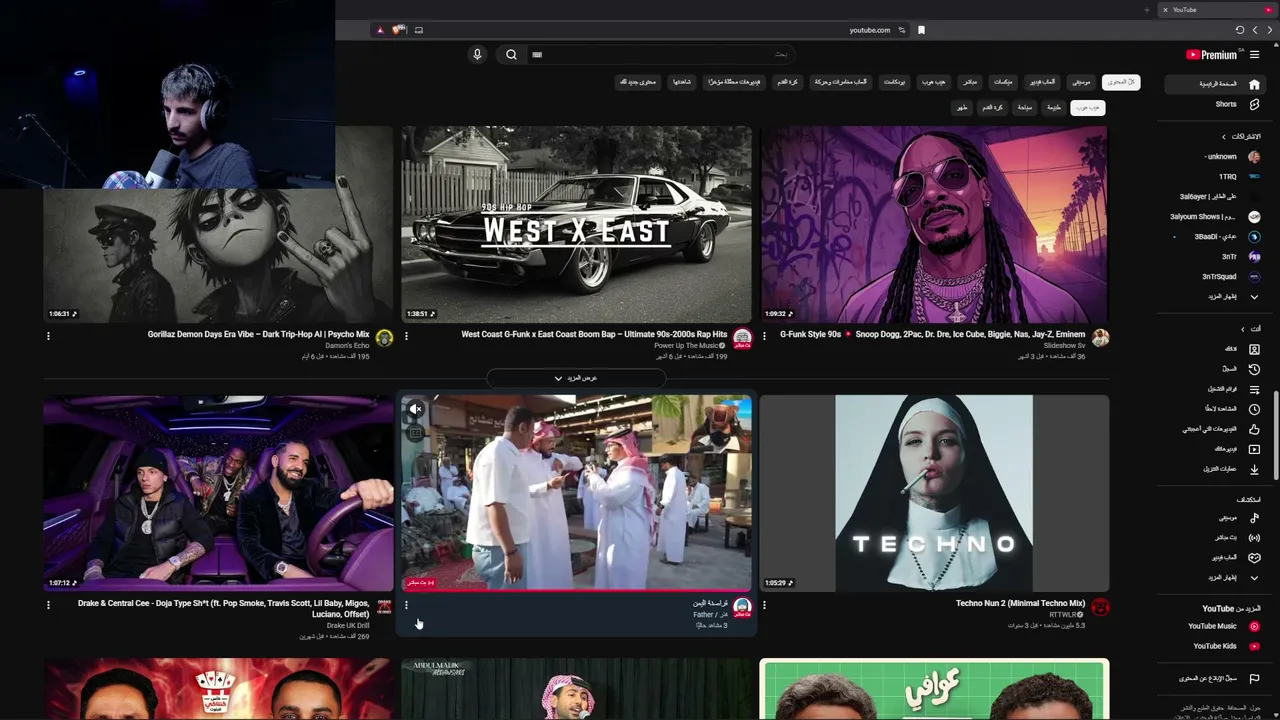This screenshot has width=1280, height=720.
Task: Open the 3alyoum Shows subscription channel
Action: tap(1214, 217)
